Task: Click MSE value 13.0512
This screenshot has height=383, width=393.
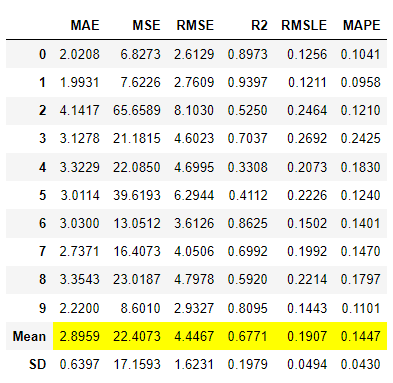Action: pyautogui.click(x=137, y=223)
